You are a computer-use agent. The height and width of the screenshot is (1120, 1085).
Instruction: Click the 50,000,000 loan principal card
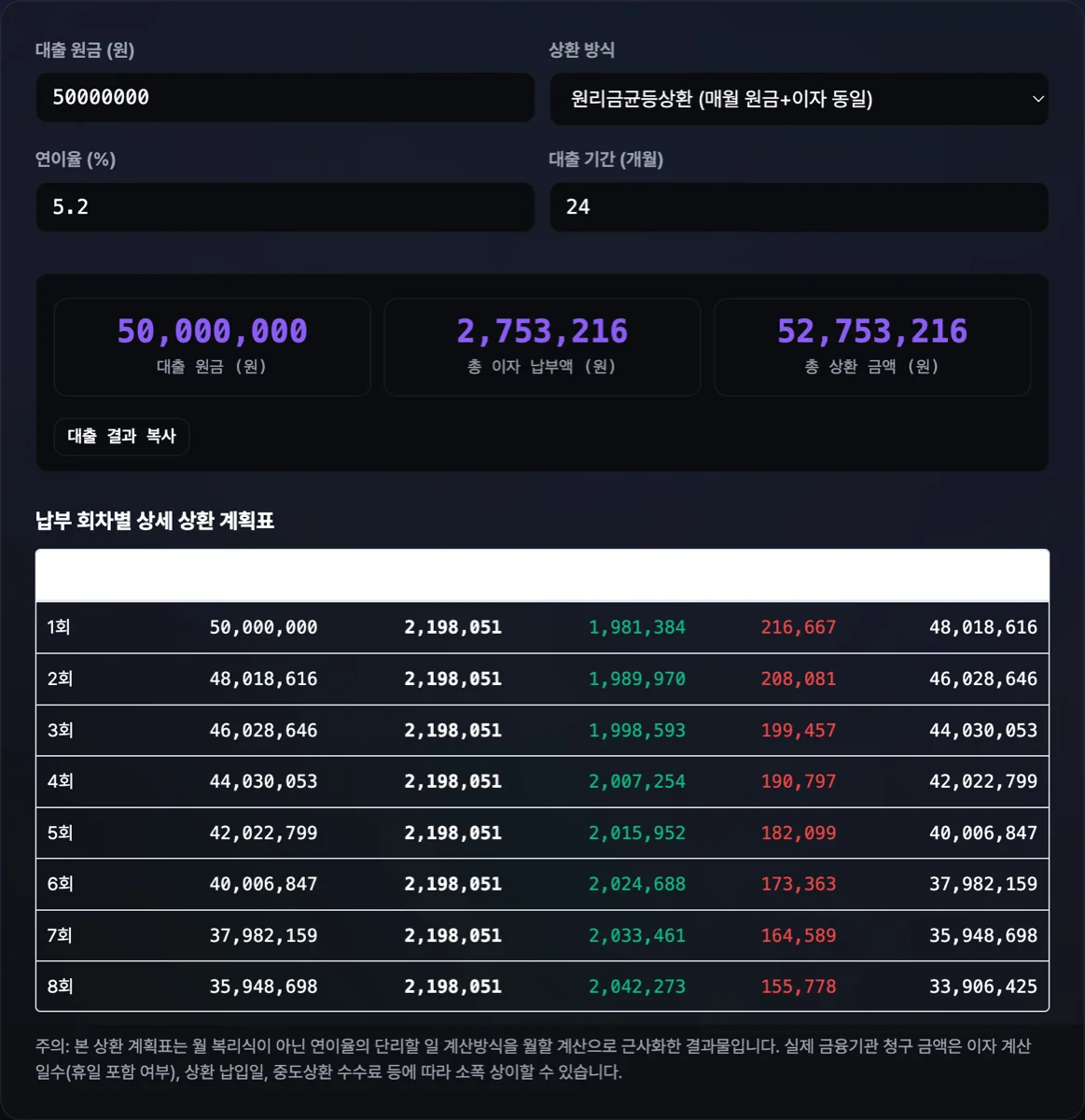[x=213, y=347]
